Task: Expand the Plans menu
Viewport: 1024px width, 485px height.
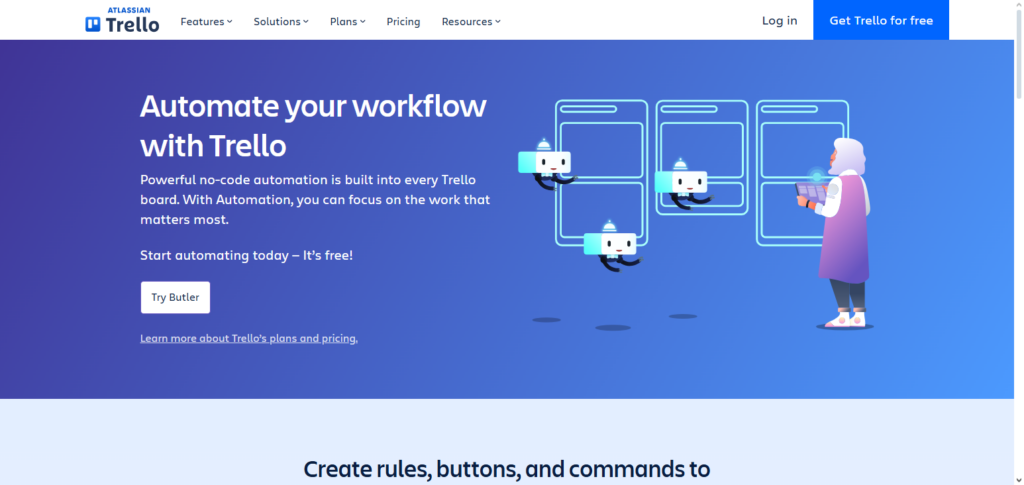Action: [347, 22]
